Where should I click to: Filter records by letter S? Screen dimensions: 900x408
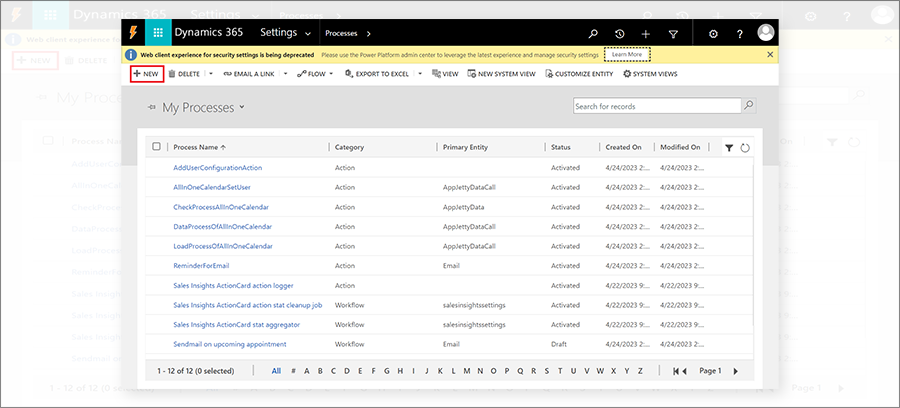click(546, 371)
